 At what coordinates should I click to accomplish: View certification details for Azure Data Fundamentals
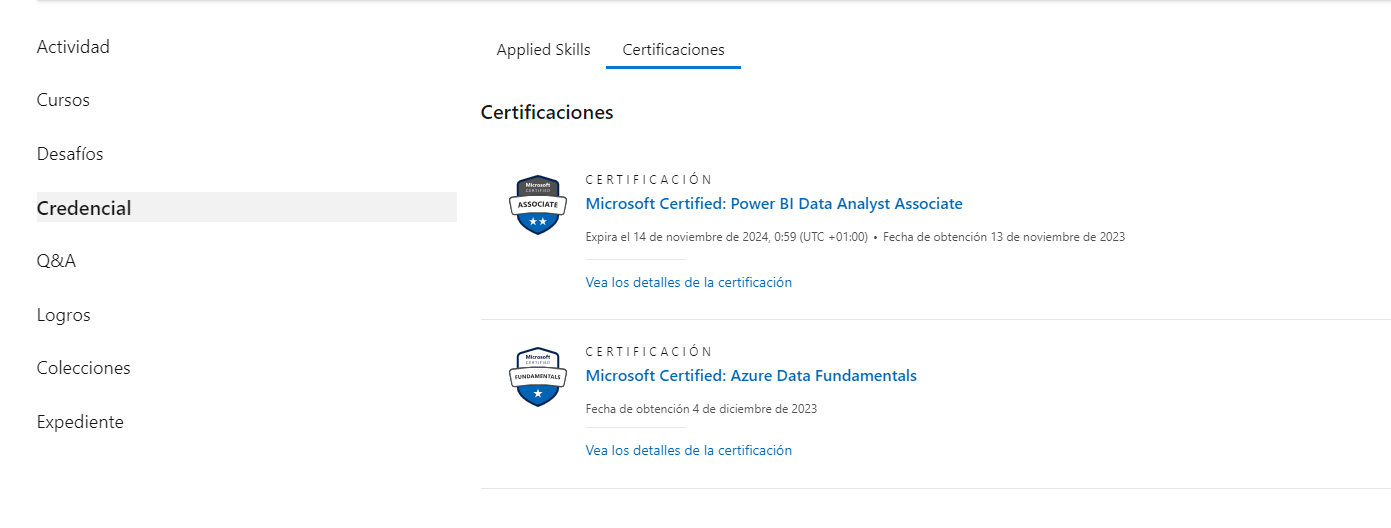689,450
